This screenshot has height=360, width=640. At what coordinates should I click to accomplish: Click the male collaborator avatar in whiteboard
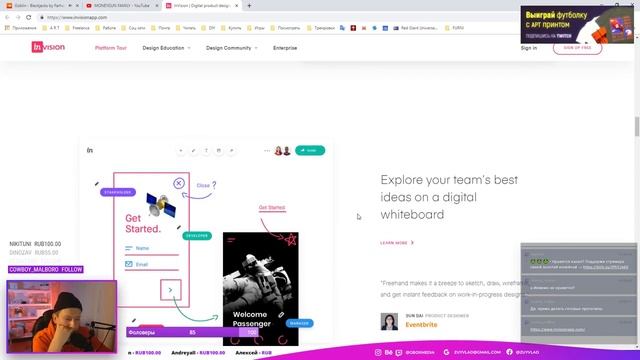(287, 151)
